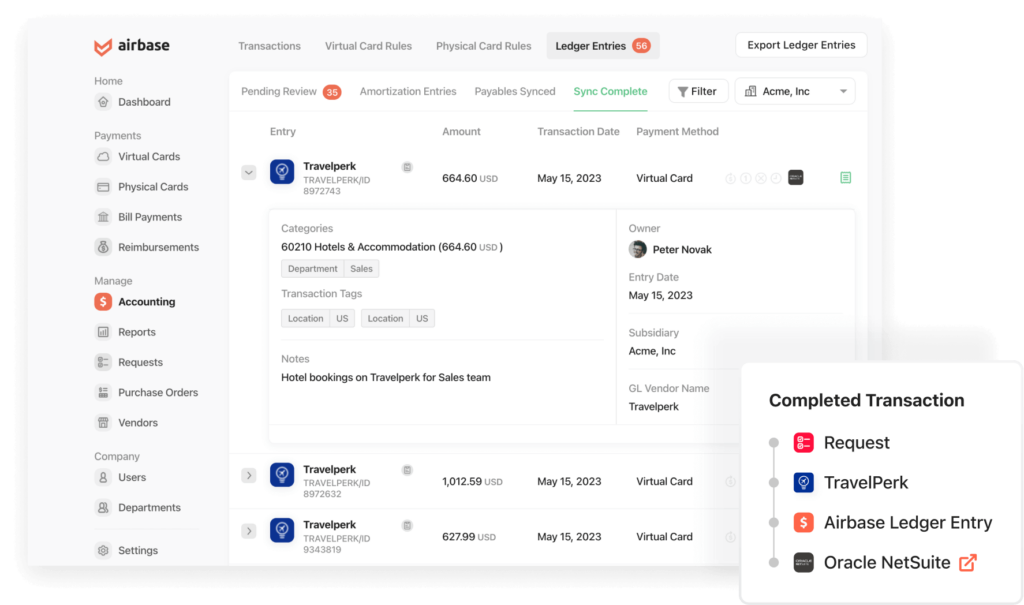The image size is (1024, 605).
Task: Open the Virtual Cards cloud icon
Action: pos(103,157)
